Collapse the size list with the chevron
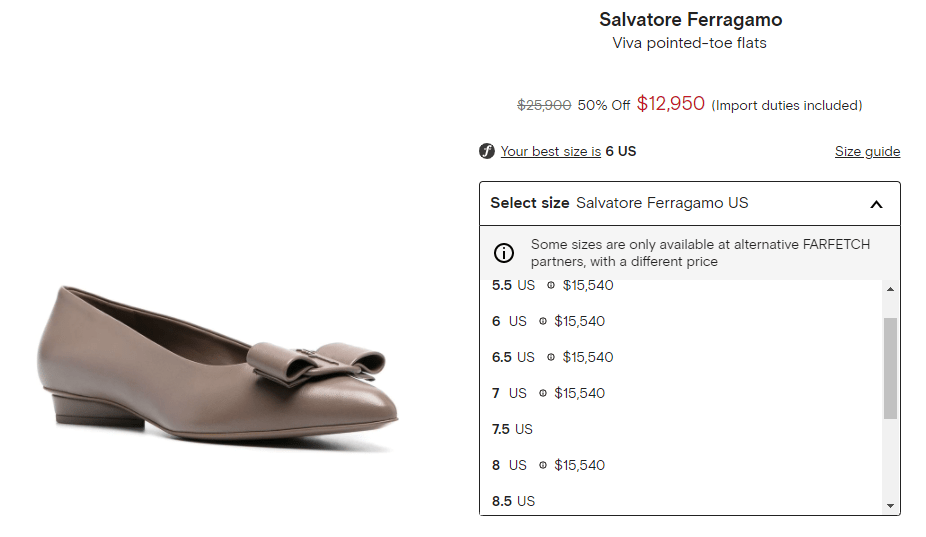This screenshot has height=537, width=926. pos(876,204)
